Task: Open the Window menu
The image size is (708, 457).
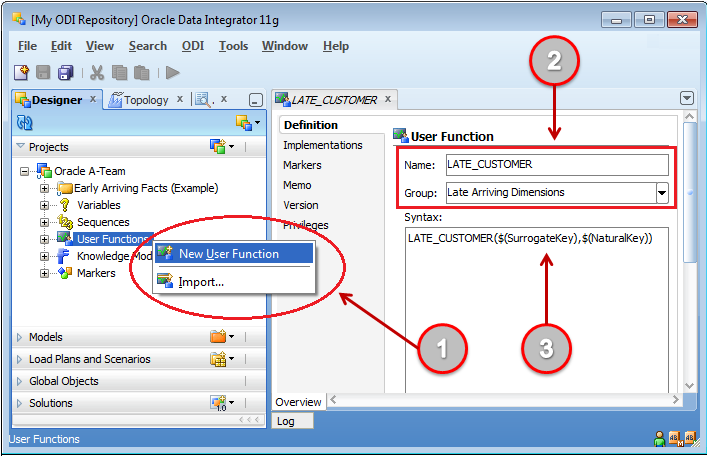Action: pyautogui.click(x=285, y=46)
